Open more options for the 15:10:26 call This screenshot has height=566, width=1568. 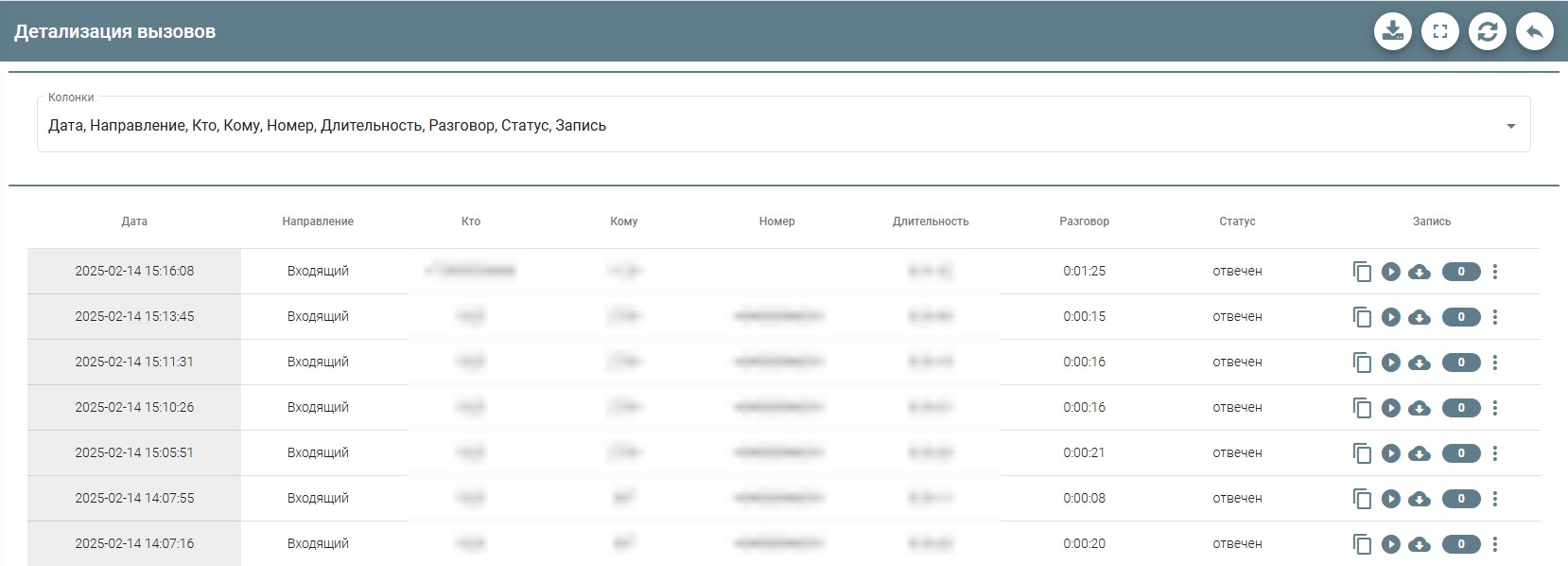(x=1494, y=408)
